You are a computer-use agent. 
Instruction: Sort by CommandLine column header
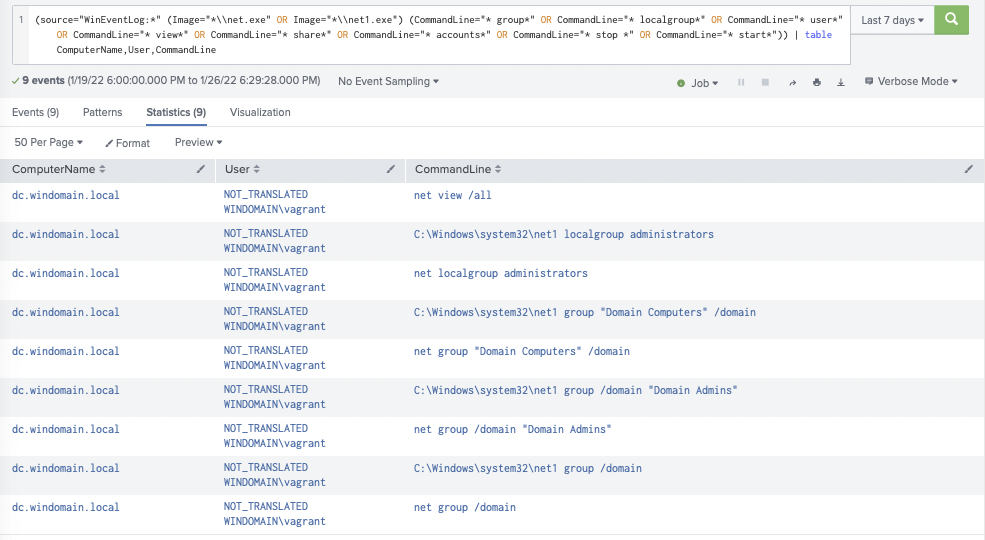(x=458, y=170)
